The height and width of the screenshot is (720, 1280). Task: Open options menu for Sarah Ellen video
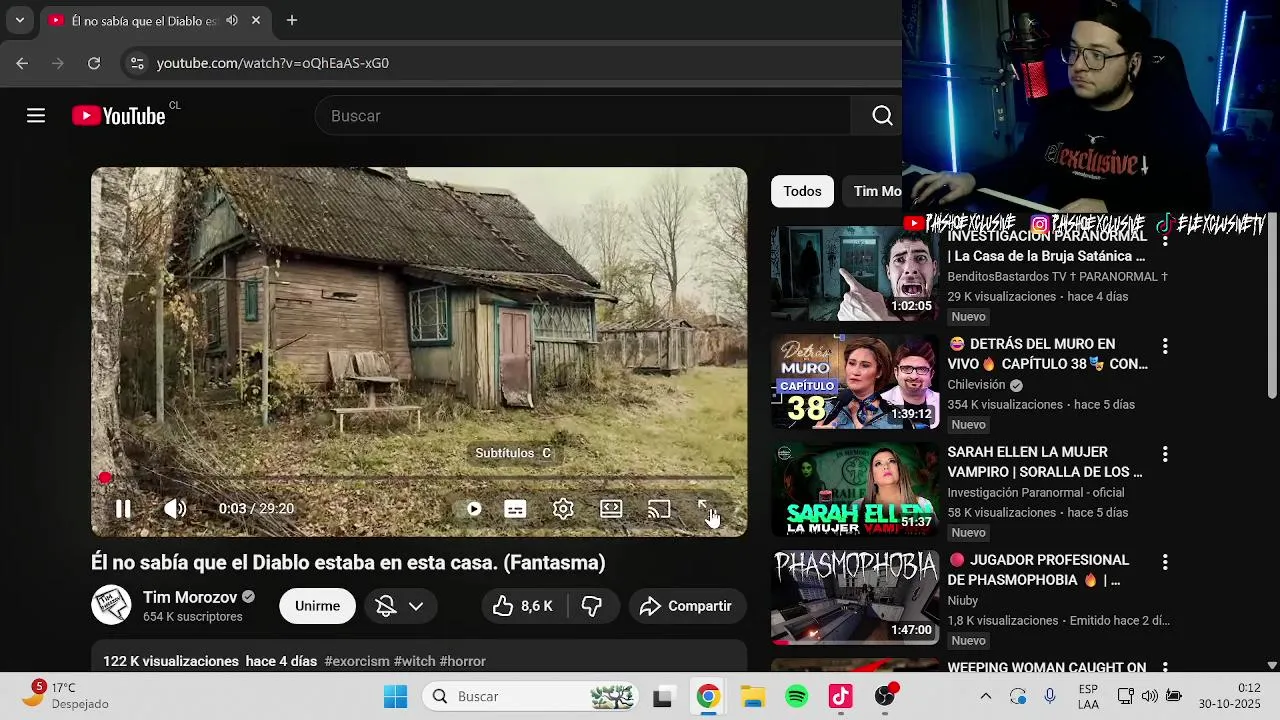tap(1164, 454)
